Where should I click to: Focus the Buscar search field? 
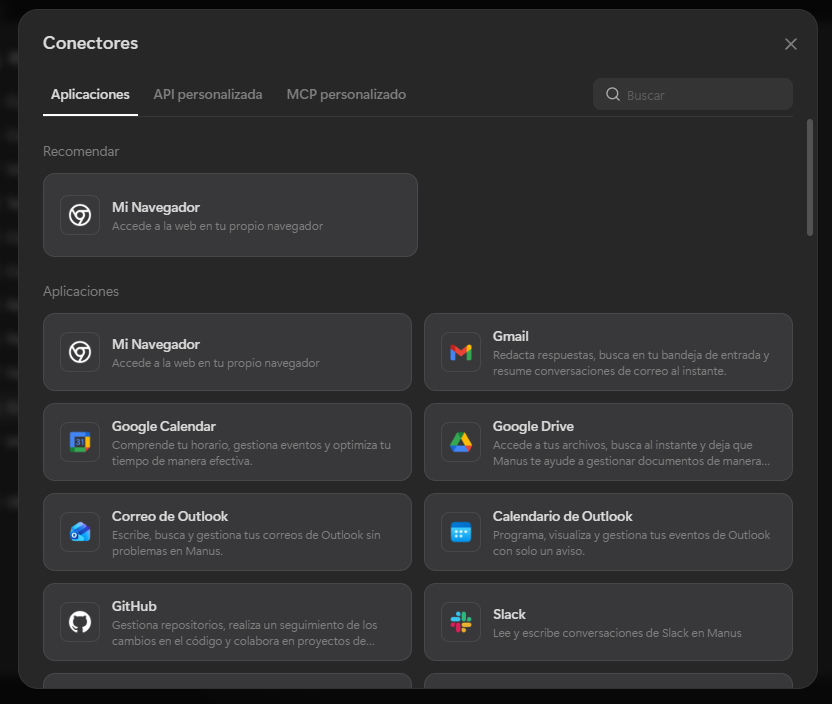693,94
